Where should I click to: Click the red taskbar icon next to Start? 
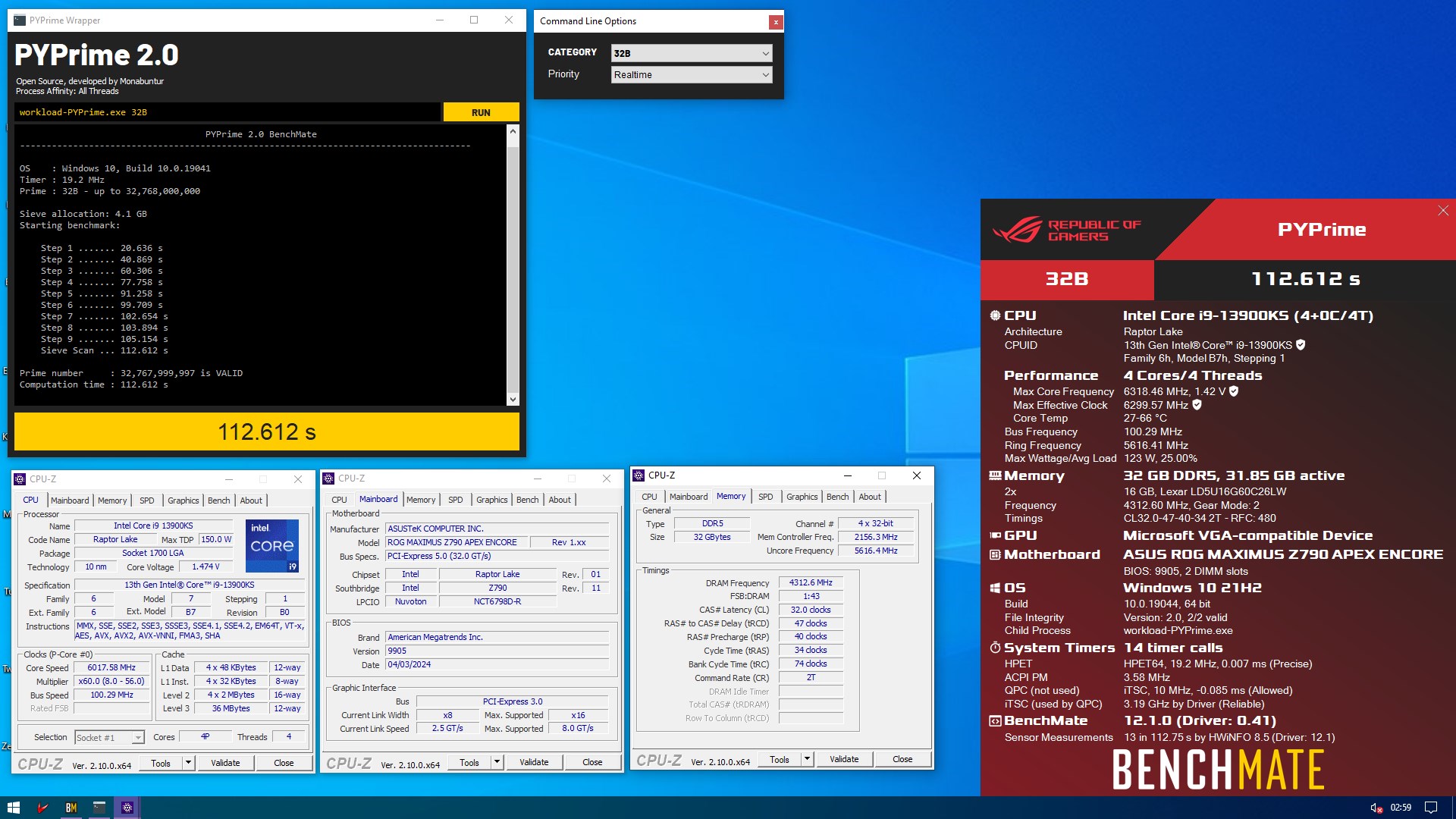coord(43,808)
